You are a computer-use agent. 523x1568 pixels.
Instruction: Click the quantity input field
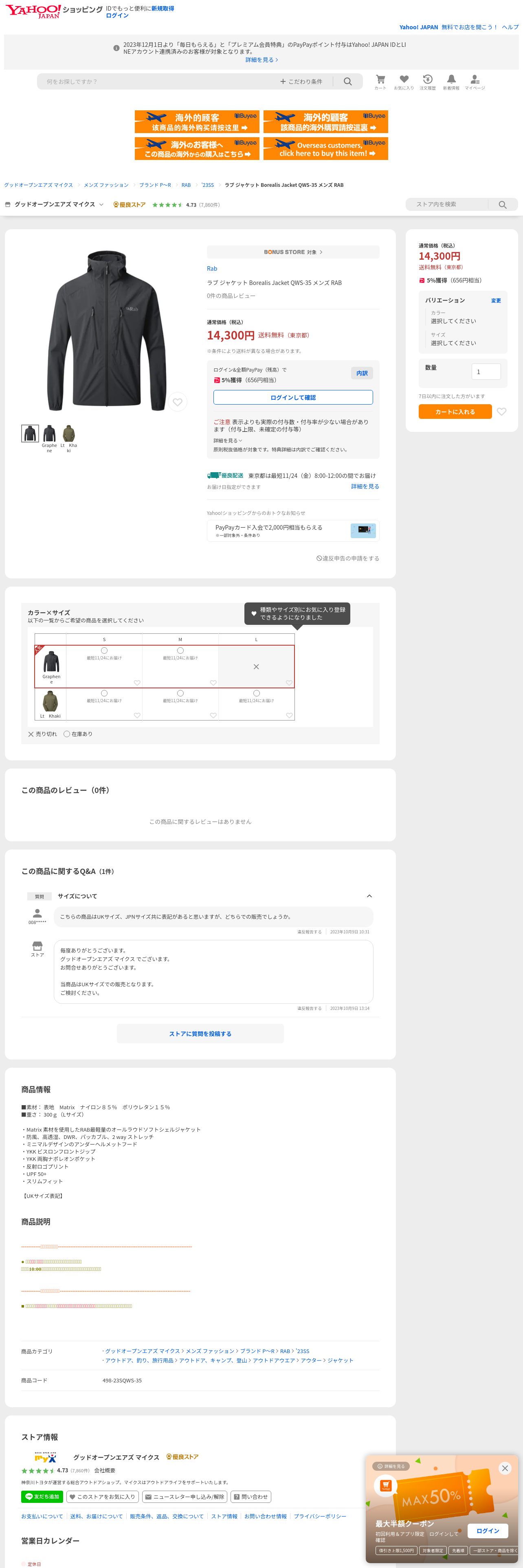click(x=486, y=372)
